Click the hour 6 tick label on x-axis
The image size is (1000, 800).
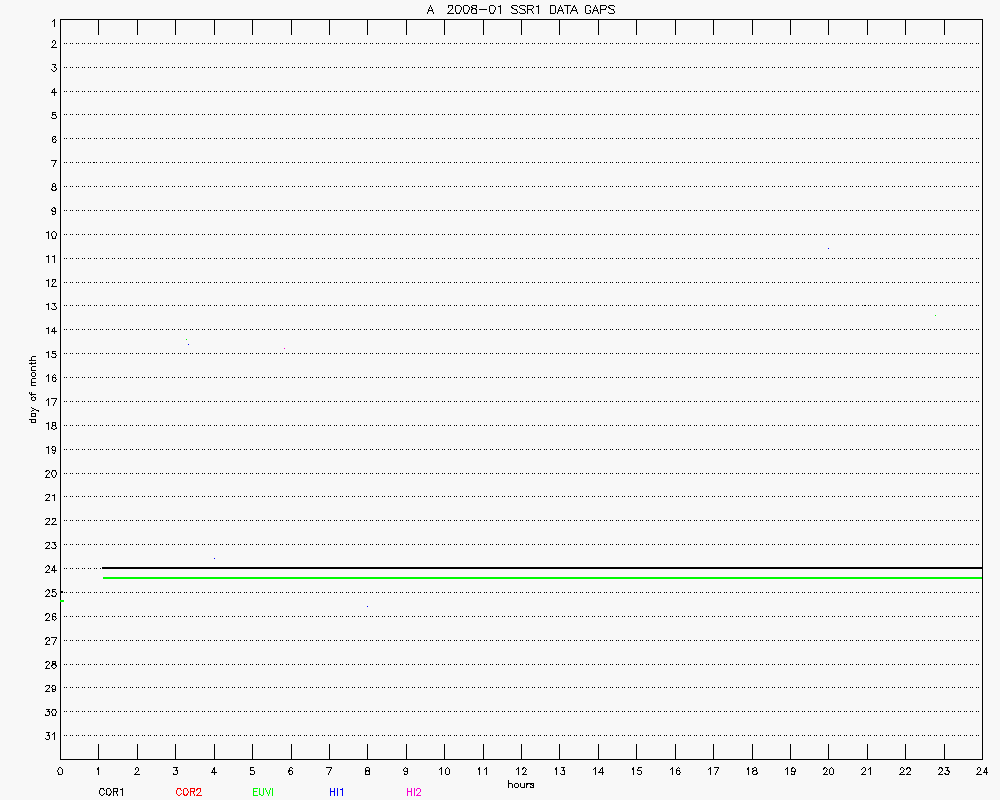[291, 771]
